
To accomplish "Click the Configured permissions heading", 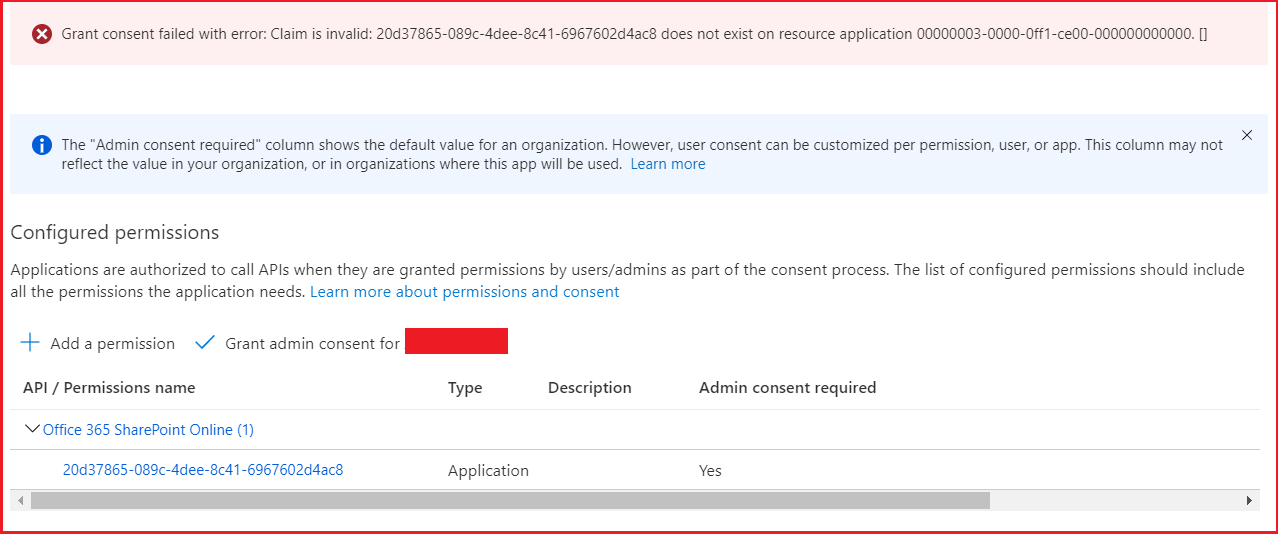I will pos(115,233).
